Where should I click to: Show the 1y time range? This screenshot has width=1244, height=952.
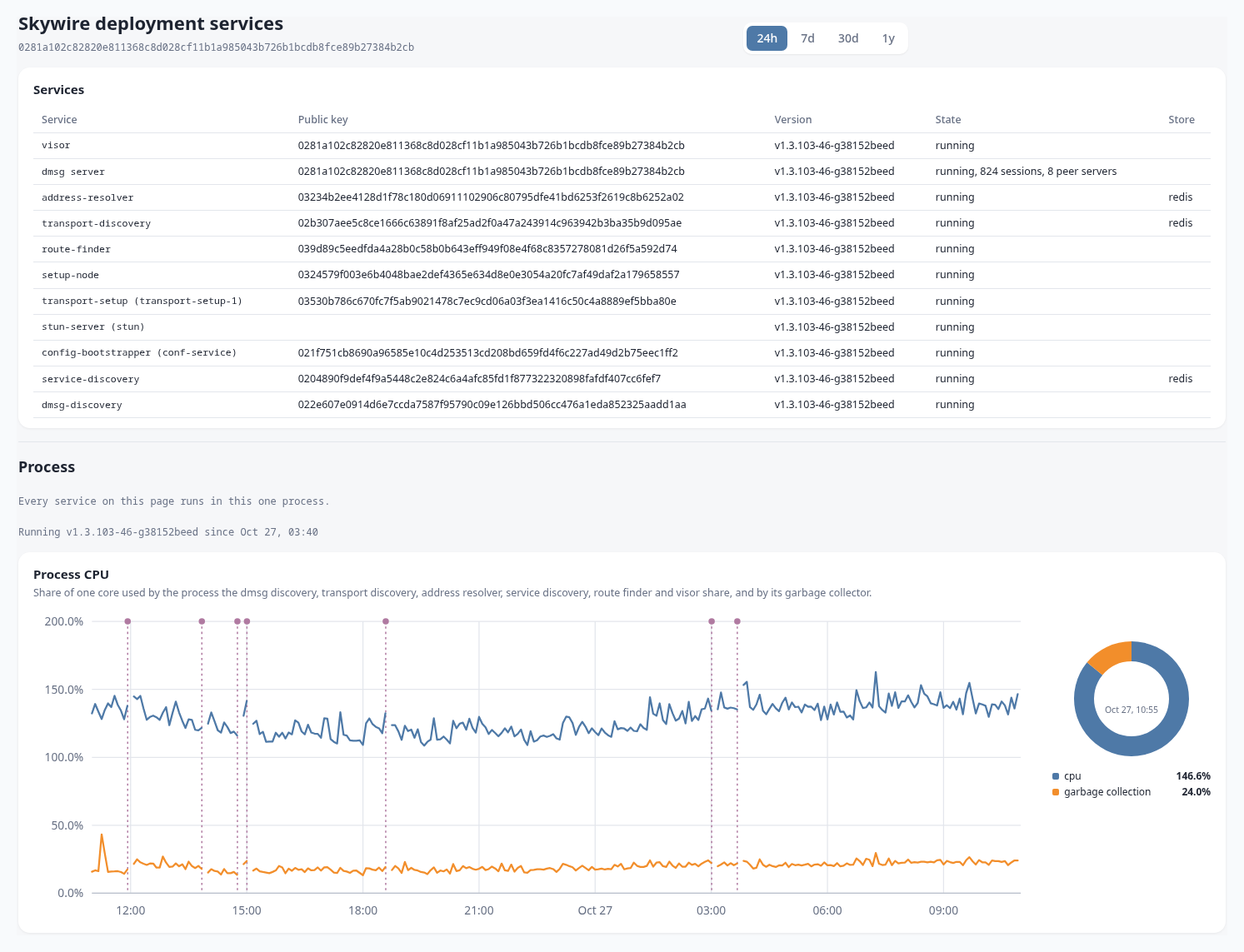888,38
